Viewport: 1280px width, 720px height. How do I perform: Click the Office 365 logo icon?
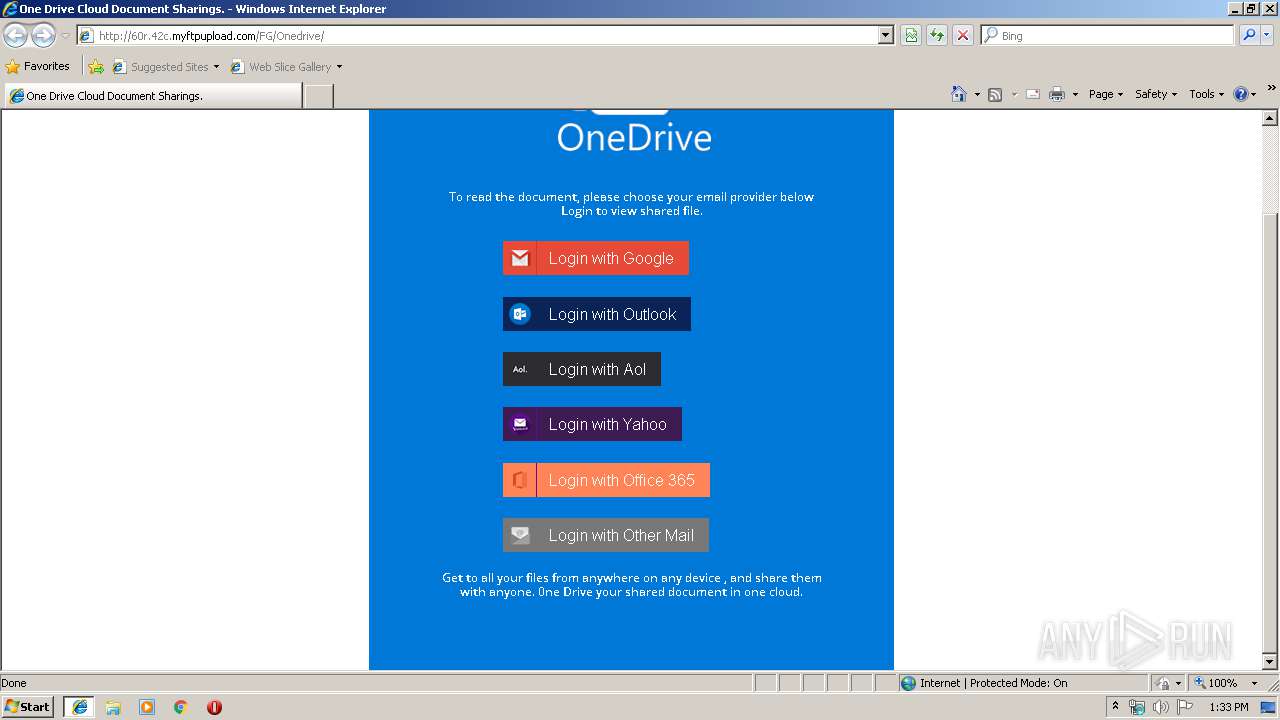point(520,480)
